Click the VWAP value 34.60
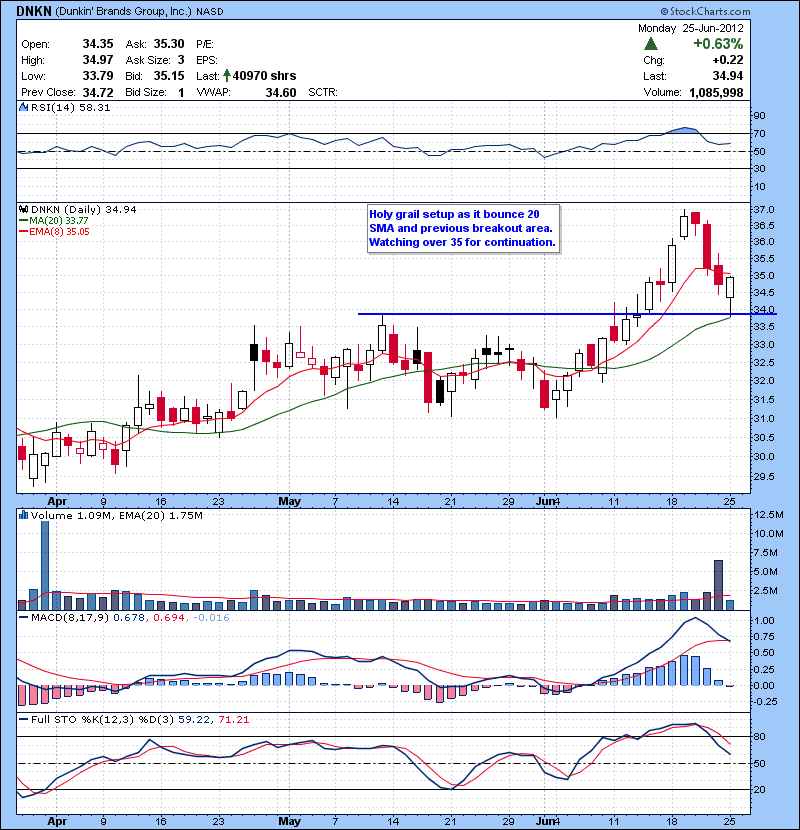The image size is (800, 830). (281, 93)
